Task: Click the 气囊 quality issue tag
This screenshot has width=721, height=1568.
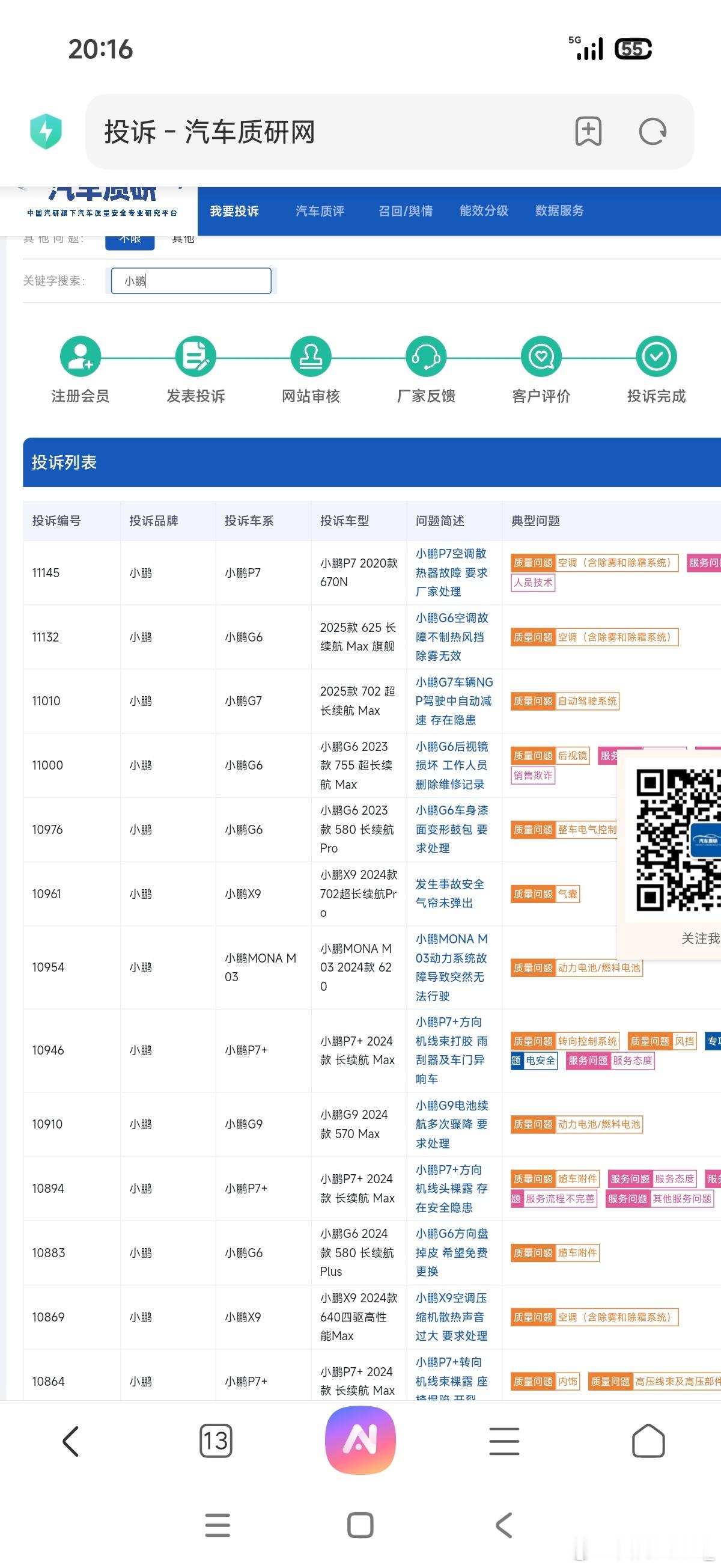Action: tap(568, 894)
